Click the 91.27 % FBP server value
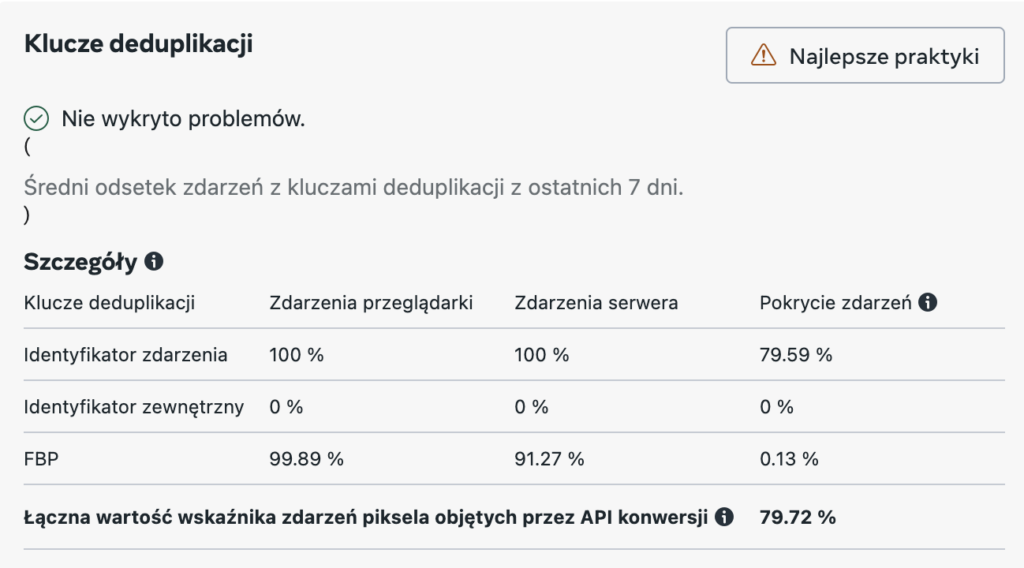This screenshot has height=568, width=1024. [549, 459]
